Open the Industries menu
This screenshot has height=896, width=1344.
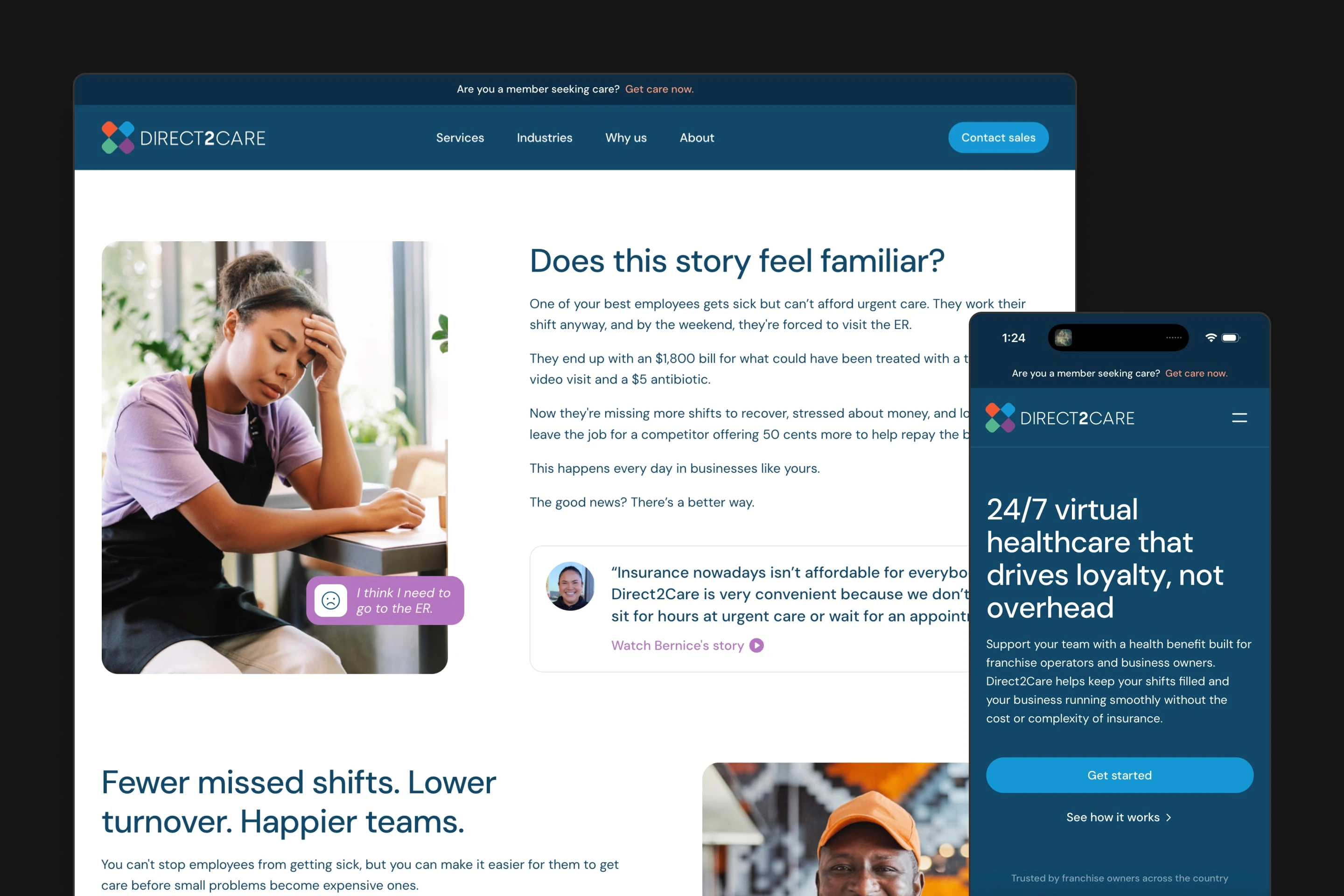pos(545,138)
